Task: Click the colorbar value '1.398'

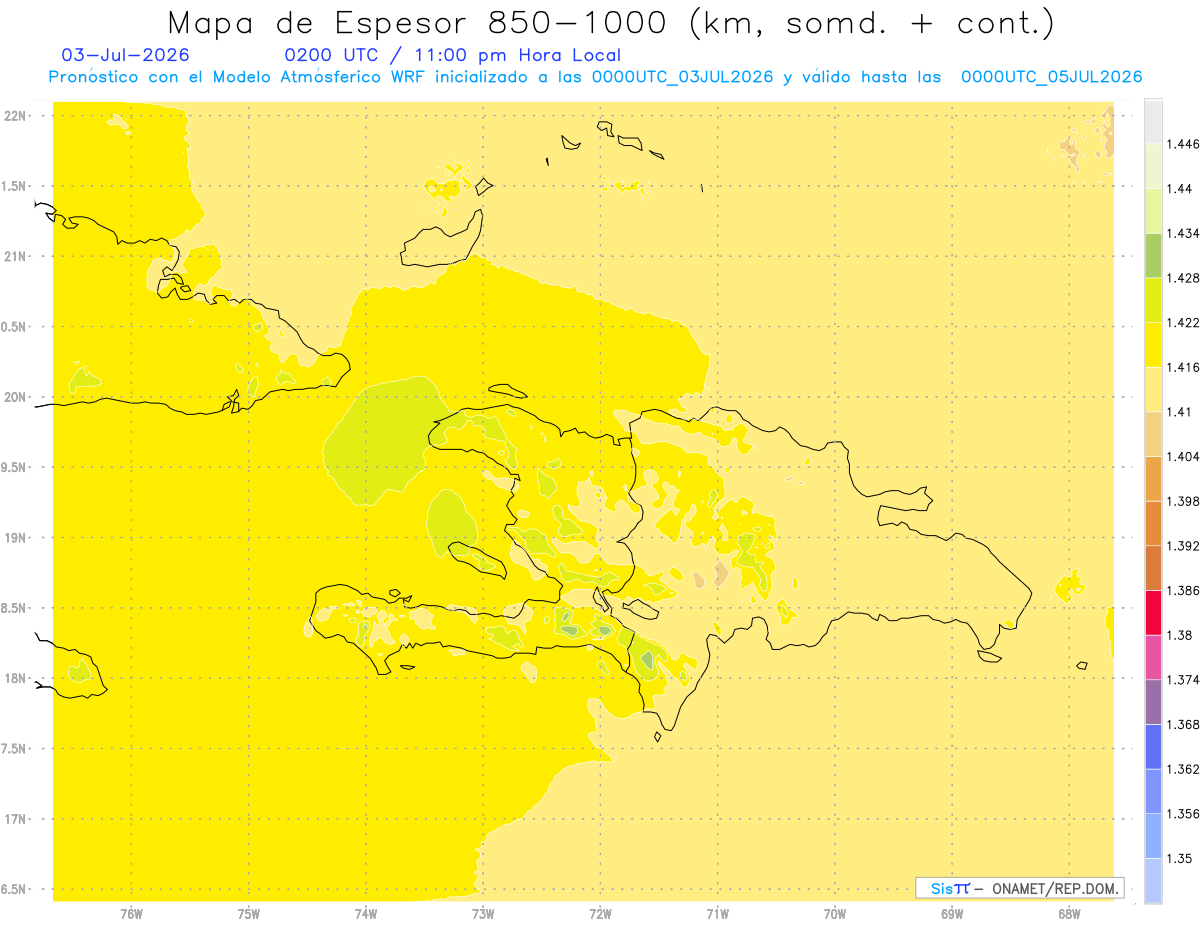Action: pyautogui.click(x=1183, y=501)
